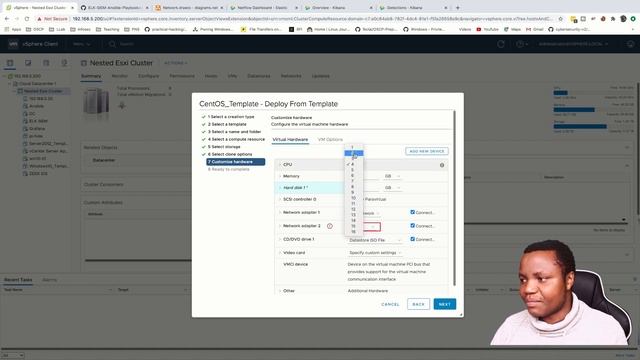The image size is (640, 360).
Task: Click the Next button in deploy wizard
Action: [444, 304]
